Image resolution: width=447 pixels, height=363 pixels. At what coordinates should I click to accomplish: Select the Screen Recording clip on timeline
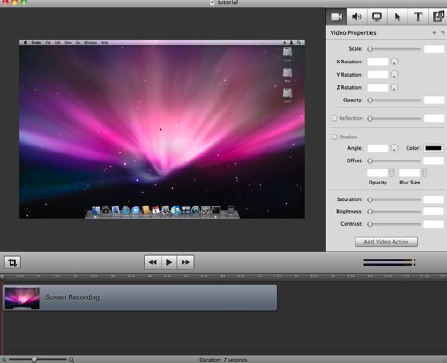pos(140,297)
